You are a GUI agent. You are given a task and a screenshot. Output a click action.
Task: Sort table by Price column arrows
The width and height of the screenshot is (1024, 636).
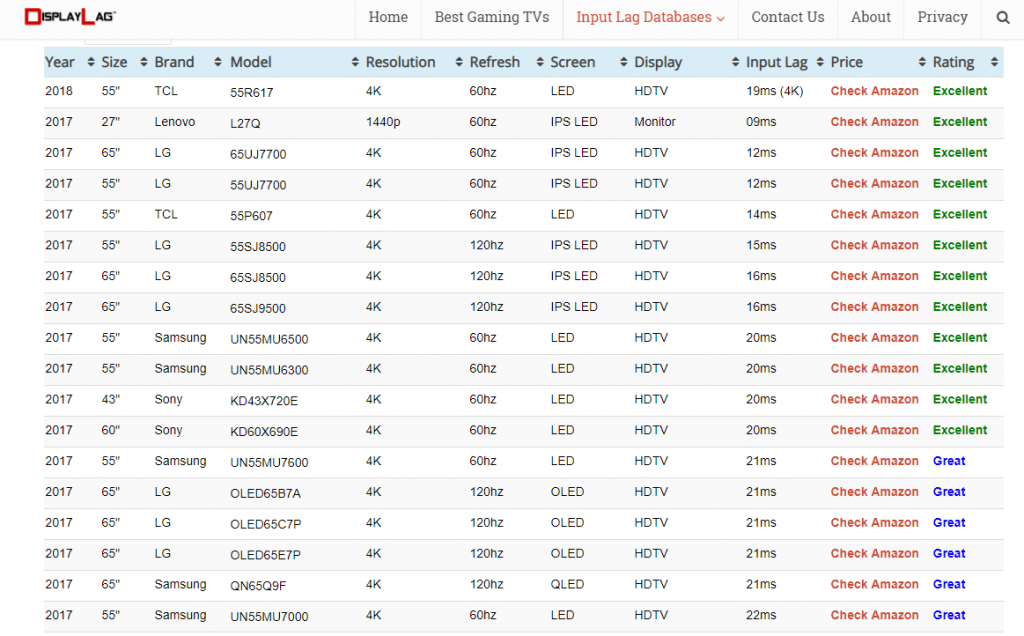tap(922, 62)
